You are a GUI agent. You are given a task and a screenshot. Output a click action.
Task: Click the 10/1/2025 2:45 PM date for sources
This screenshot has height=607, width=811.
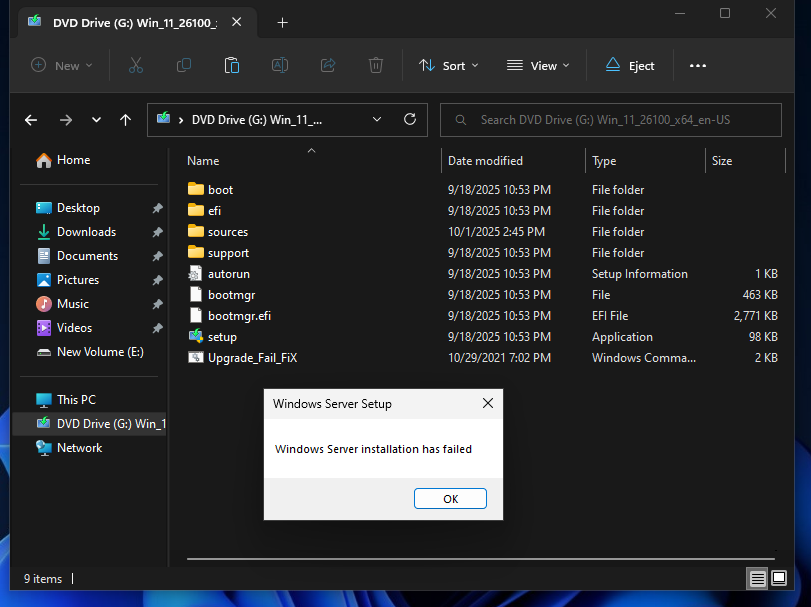[496, 232]
